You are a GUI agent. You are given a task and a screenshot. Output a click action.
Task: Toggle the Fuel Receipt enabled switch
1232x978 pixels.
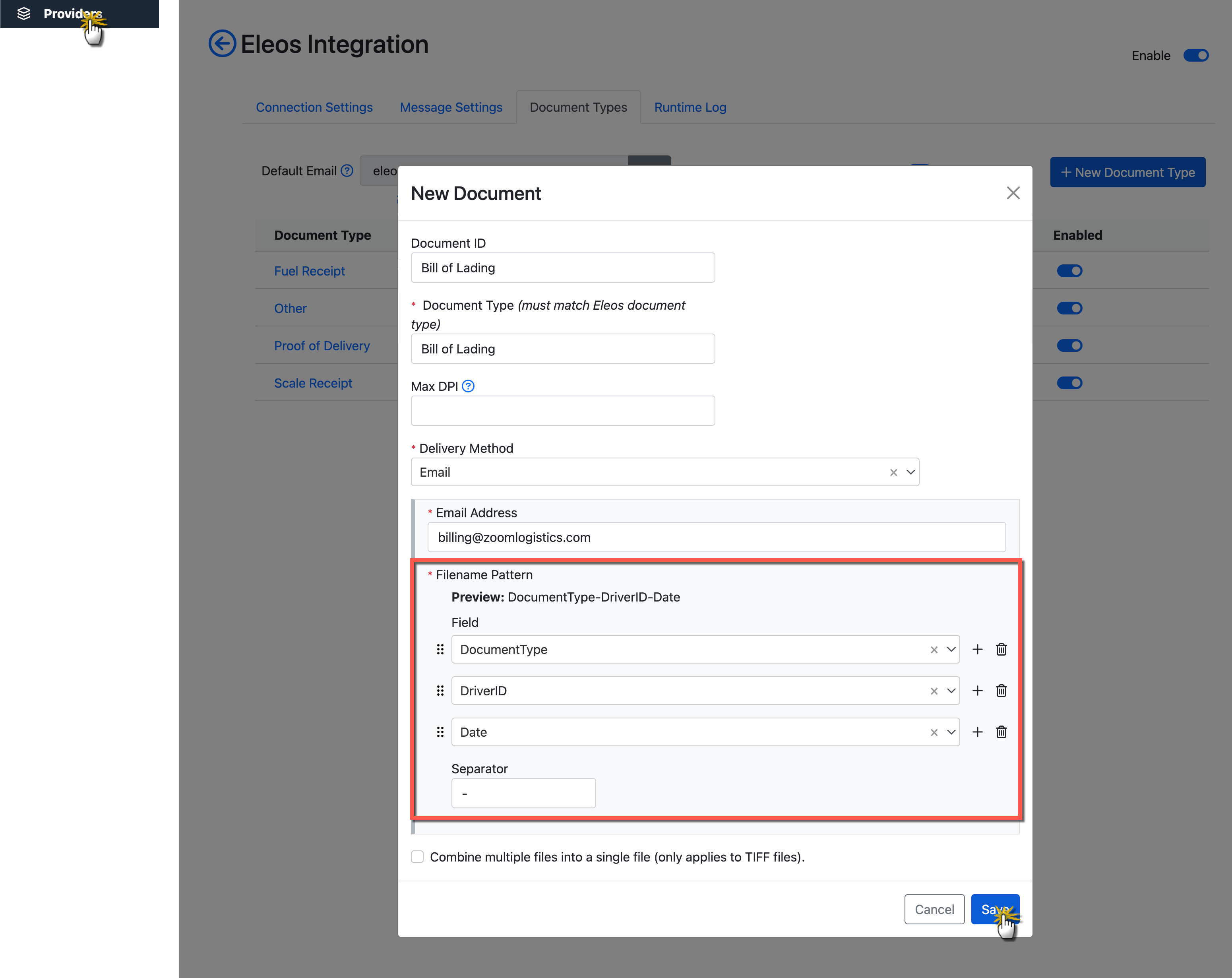point(1069,271)
